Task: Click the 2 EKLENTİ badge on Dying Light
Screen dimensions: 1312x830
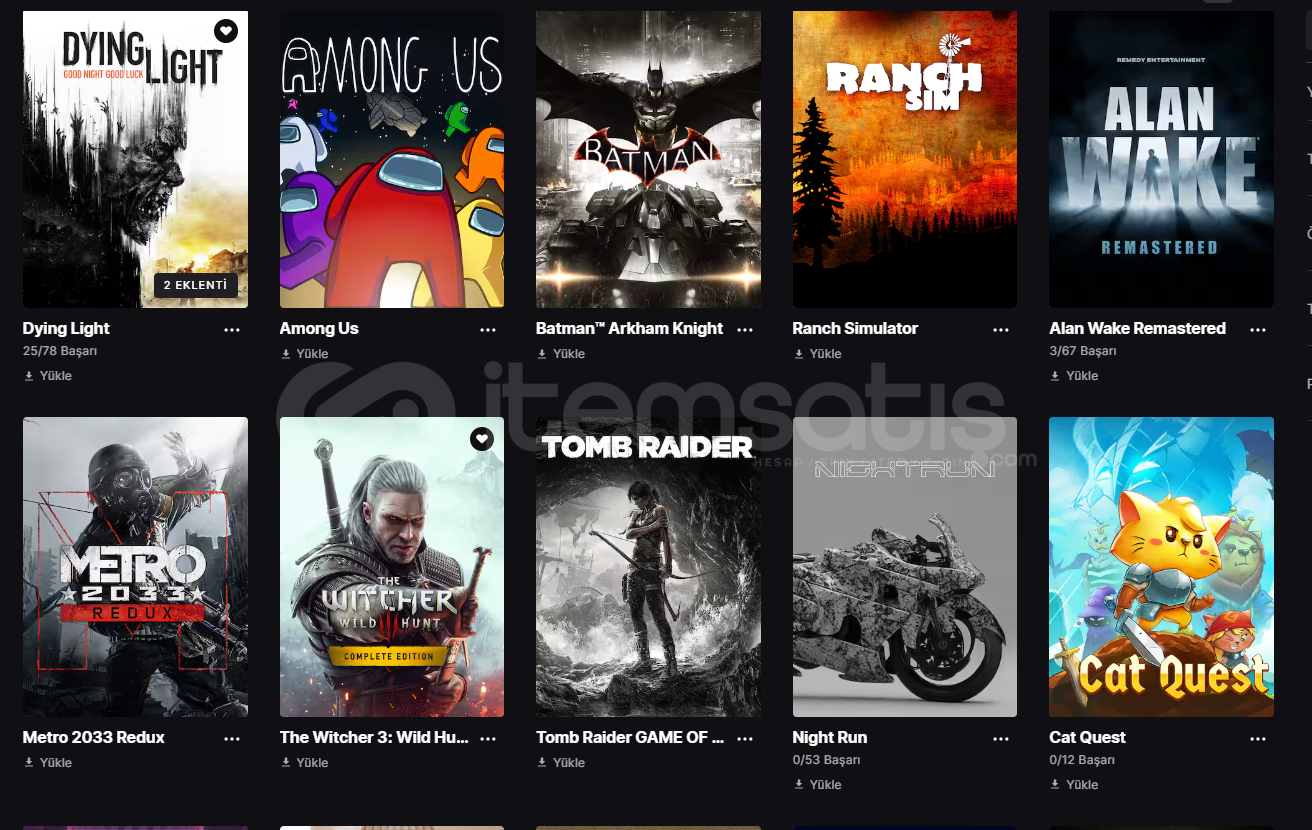Action: [196, 286]
